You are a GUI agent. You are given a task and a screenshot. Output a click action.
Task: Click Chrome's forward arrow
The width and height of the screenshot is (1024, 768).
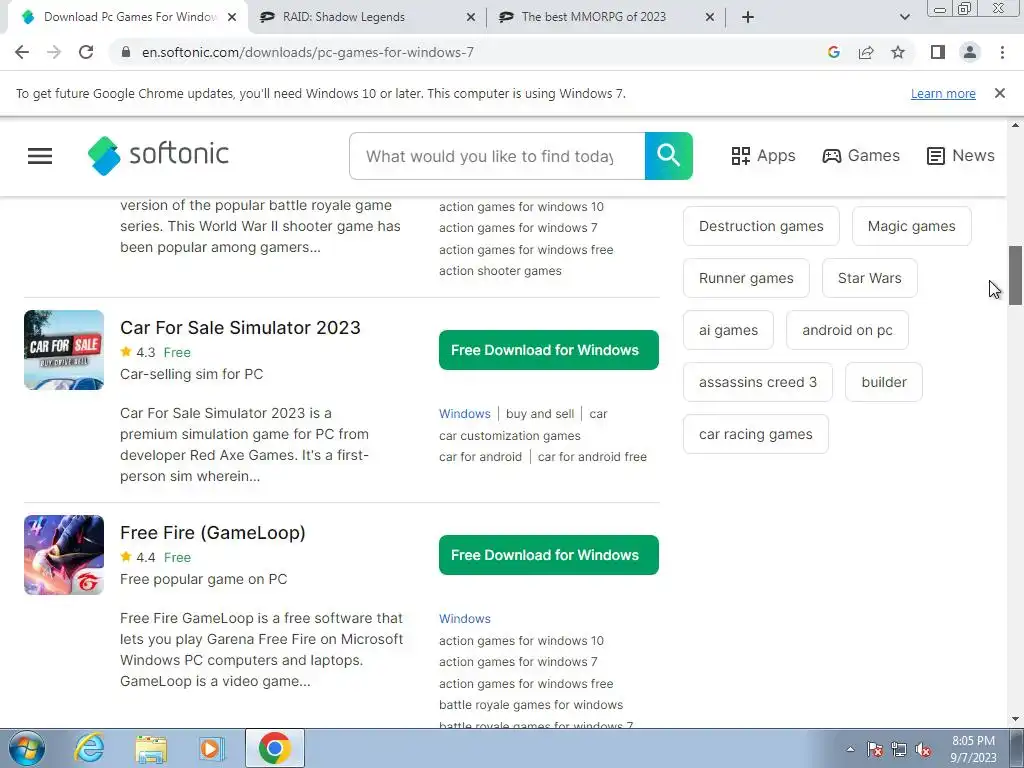click(54, 52)
